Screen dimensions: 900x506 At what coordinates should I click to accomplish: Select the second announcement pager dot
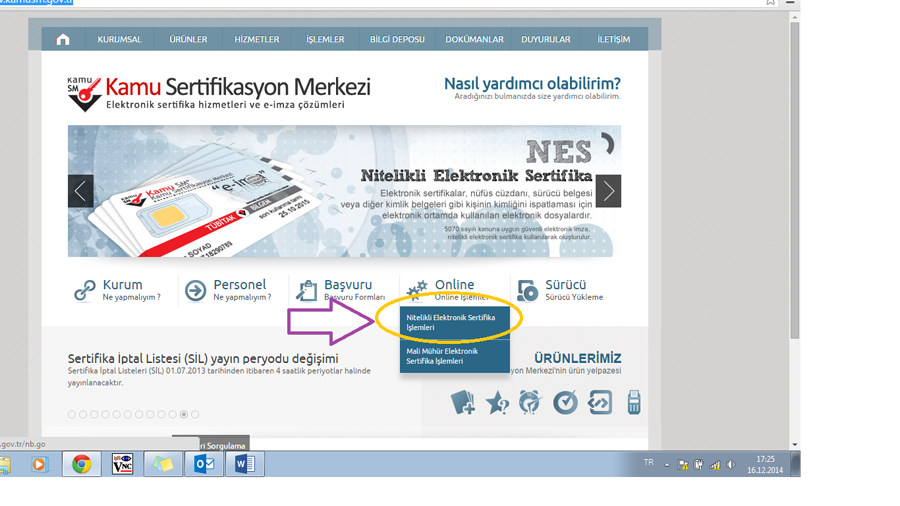point(83,414)
